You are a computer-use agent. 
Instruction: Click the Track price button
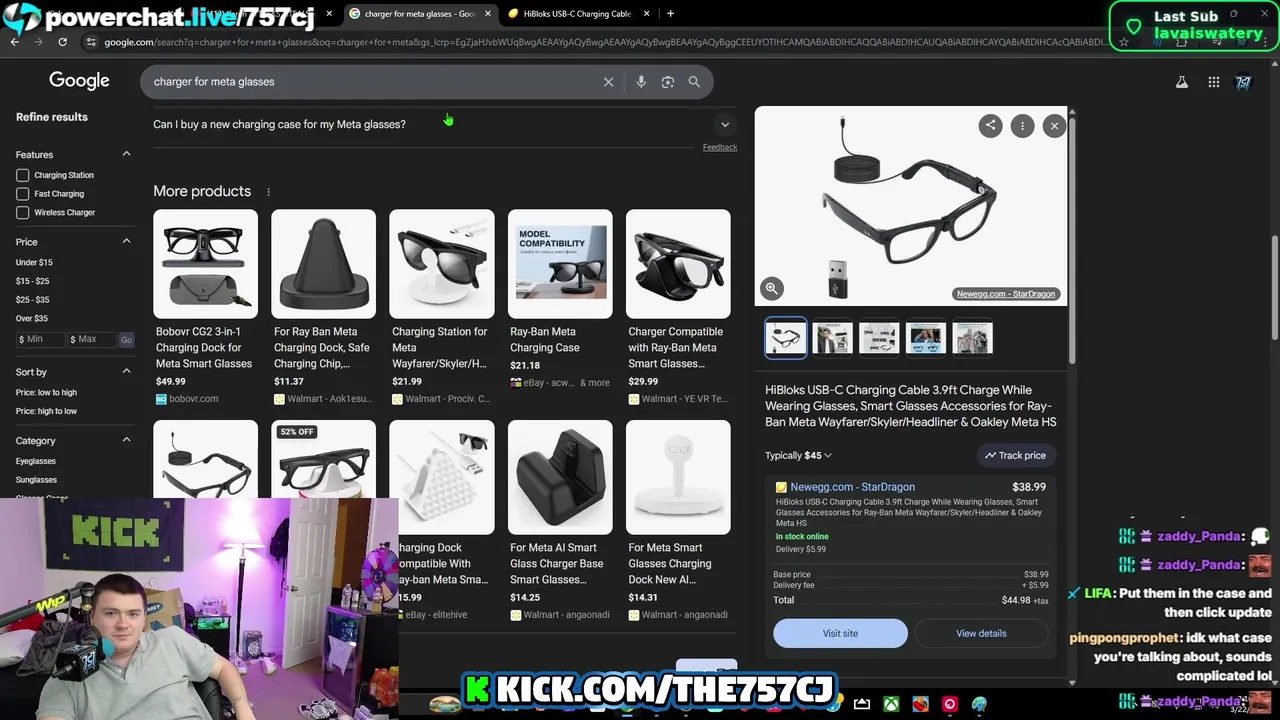tap(1015, 455)
